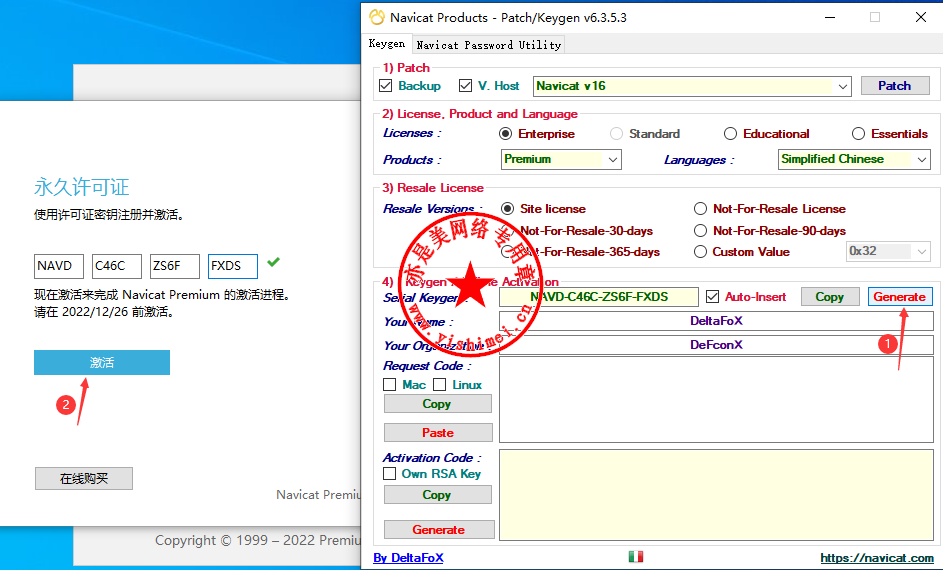The image size is (943, 570).
Task: Copy the serial keygen value
Action: coord(829,296)
